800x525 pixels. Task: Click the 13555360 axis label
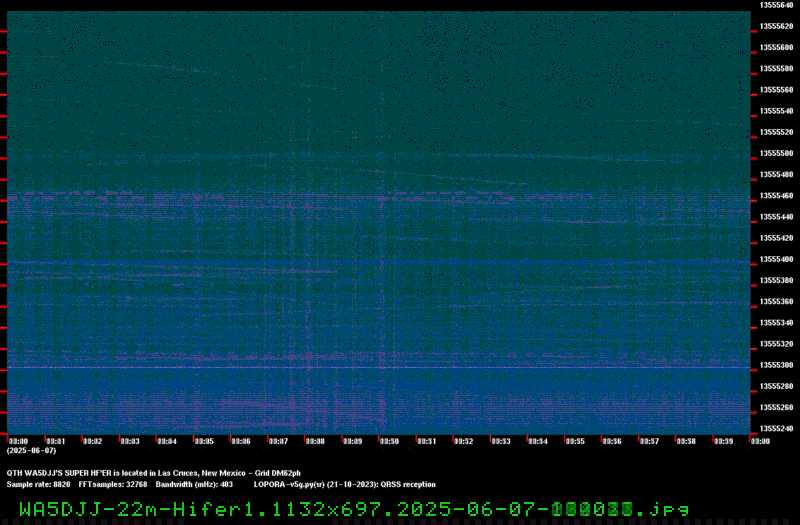pos(777,302)
